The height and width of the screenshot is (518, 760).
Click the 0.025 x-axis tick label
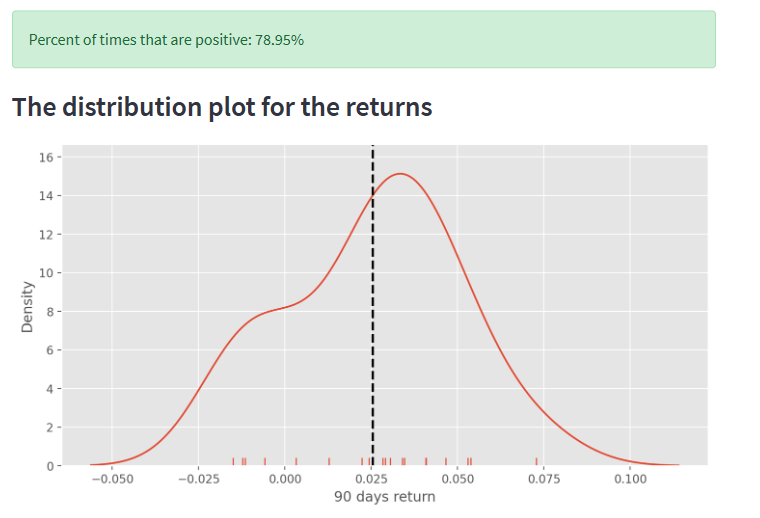371,479
